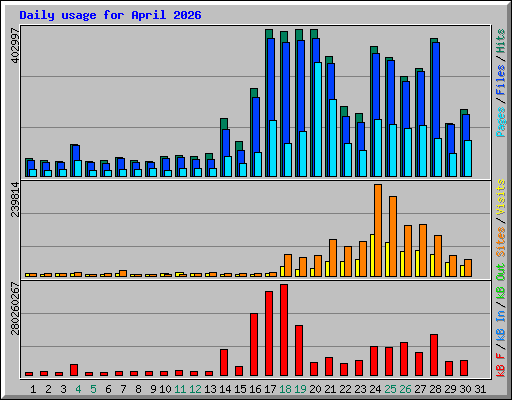Click the red kB bar for day 14
Screen dimensions: 512x400
click(224, 363)
